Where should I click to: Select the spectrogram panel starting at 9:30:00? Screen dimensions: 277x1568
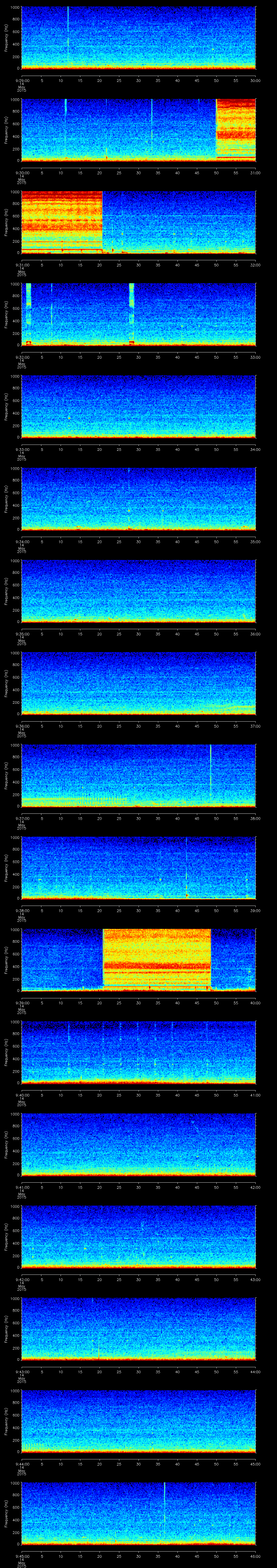(x=139, y=130)
